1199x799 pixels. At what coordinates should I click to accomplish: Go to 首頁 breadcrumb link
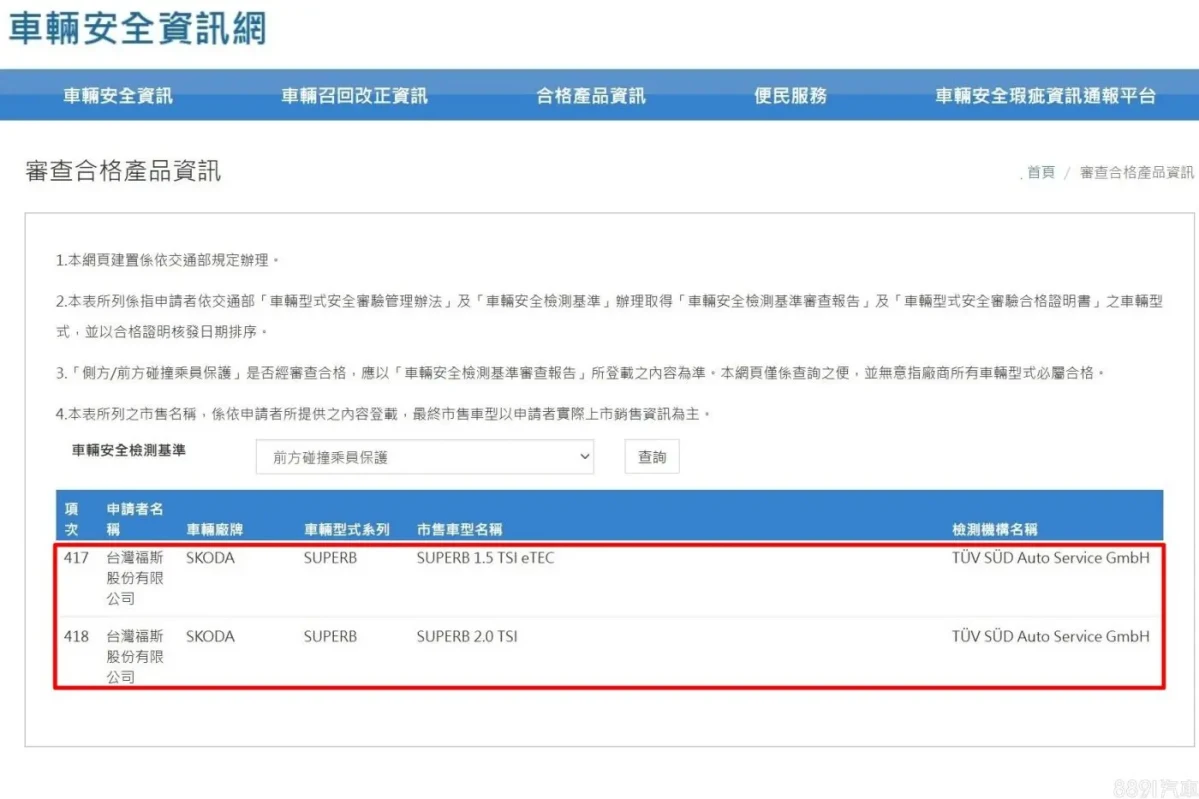tap(1041, 172)
